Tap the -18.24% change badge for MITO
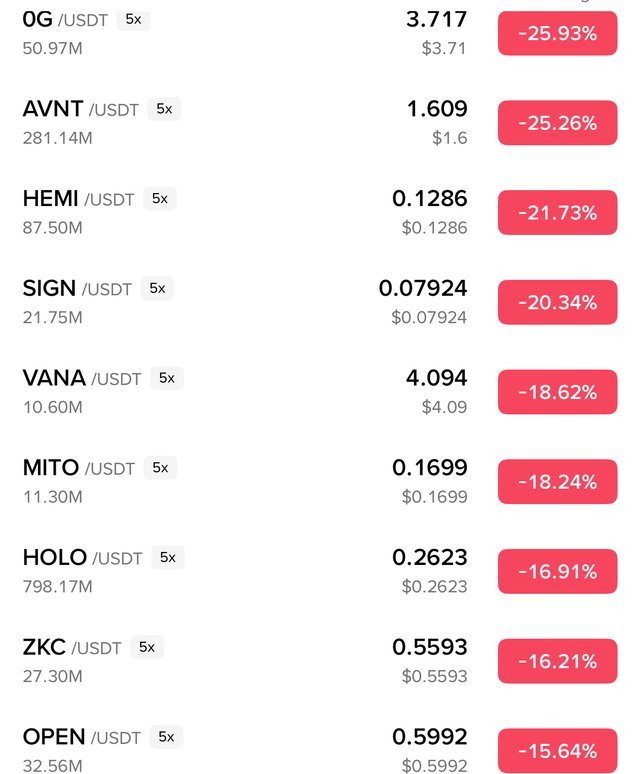The width and height of the screenshot is (640, 774). [557, 482]
